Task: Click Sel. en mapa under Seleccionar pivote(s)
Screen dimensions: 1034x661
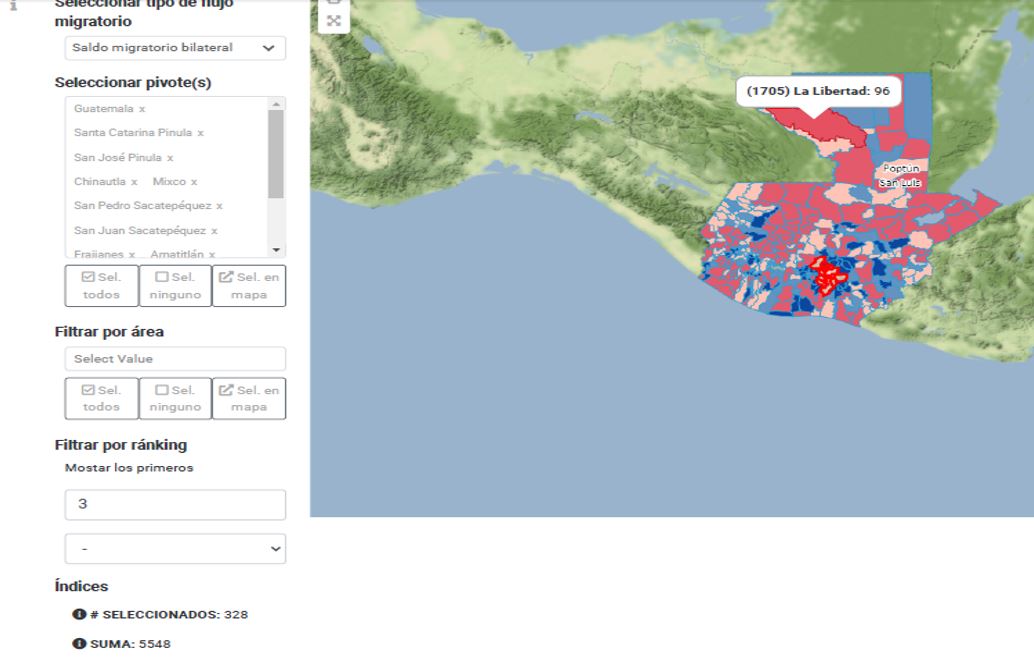Action: pos(249,286)
